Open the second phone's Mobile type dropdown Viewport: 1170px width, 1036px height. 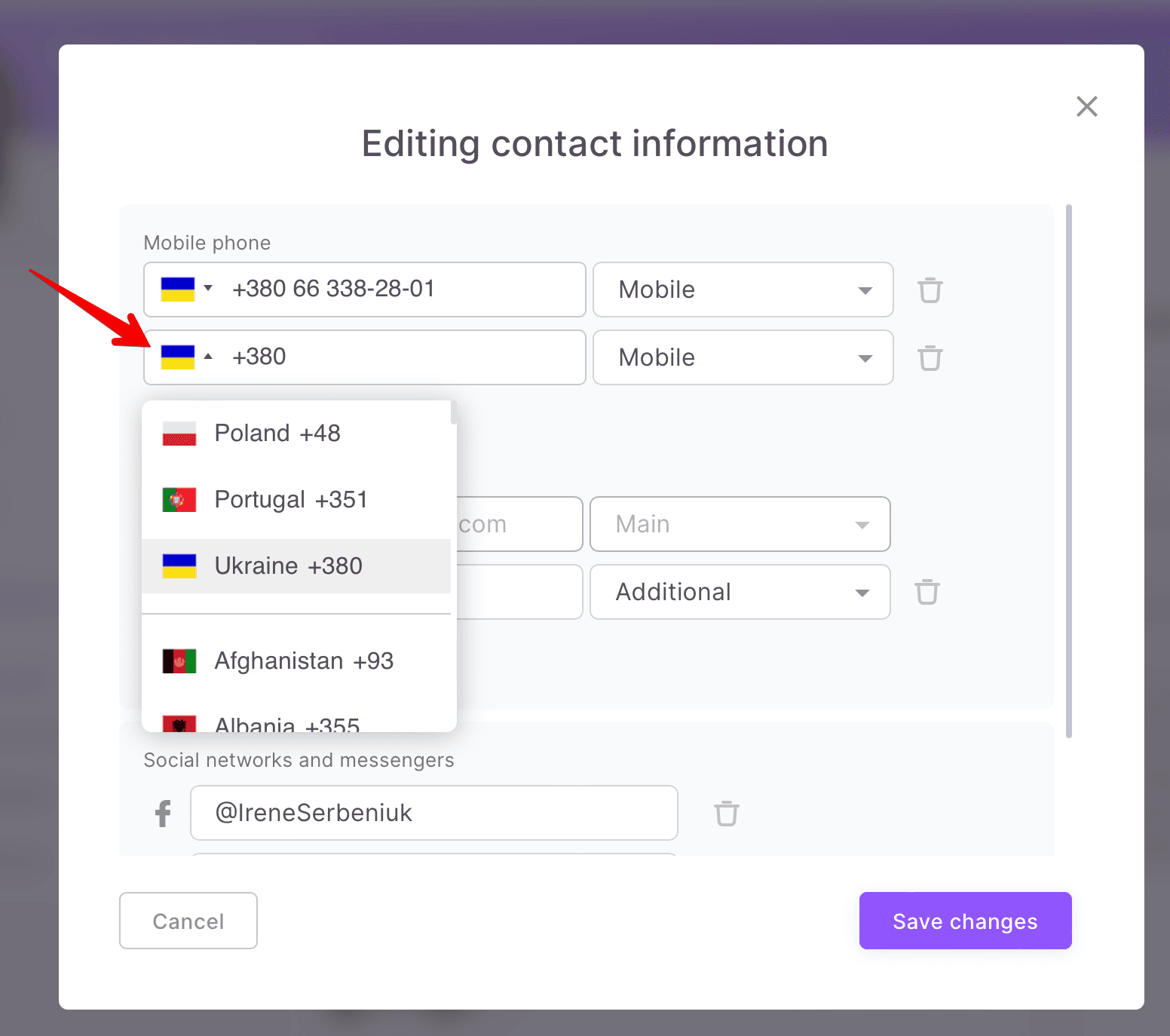pyautogui.click(x=743, y=357)
